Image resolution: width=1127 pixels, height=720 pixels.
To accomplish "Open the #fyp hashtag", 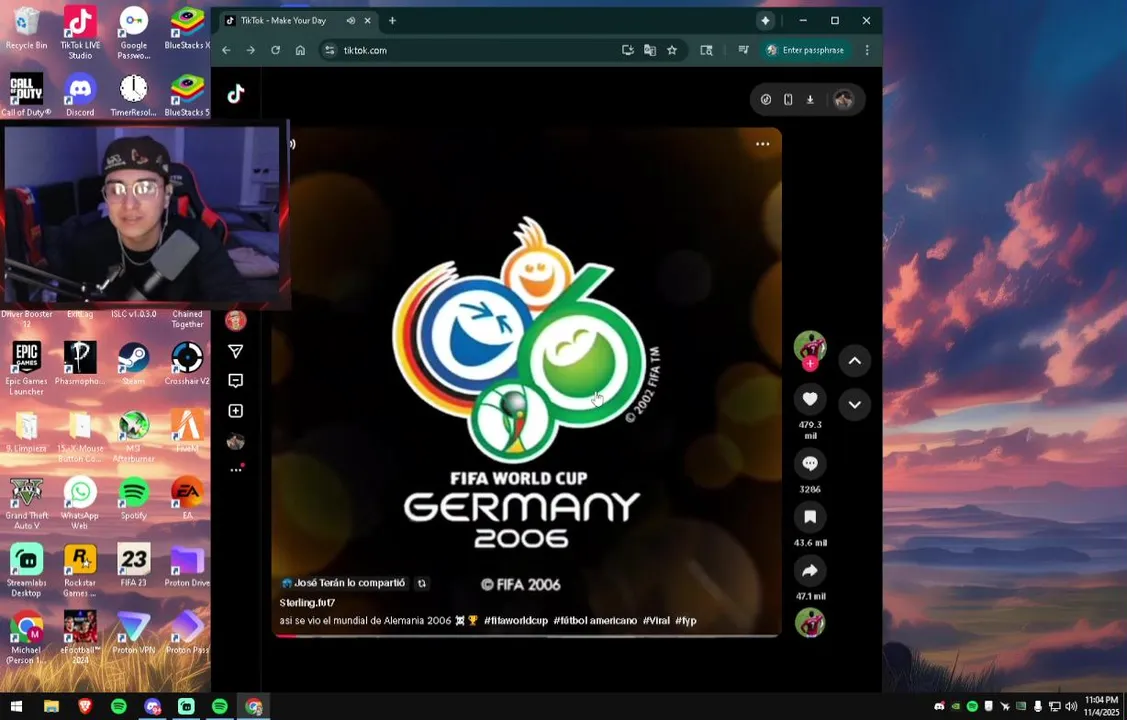I will (x=686, y=620).
